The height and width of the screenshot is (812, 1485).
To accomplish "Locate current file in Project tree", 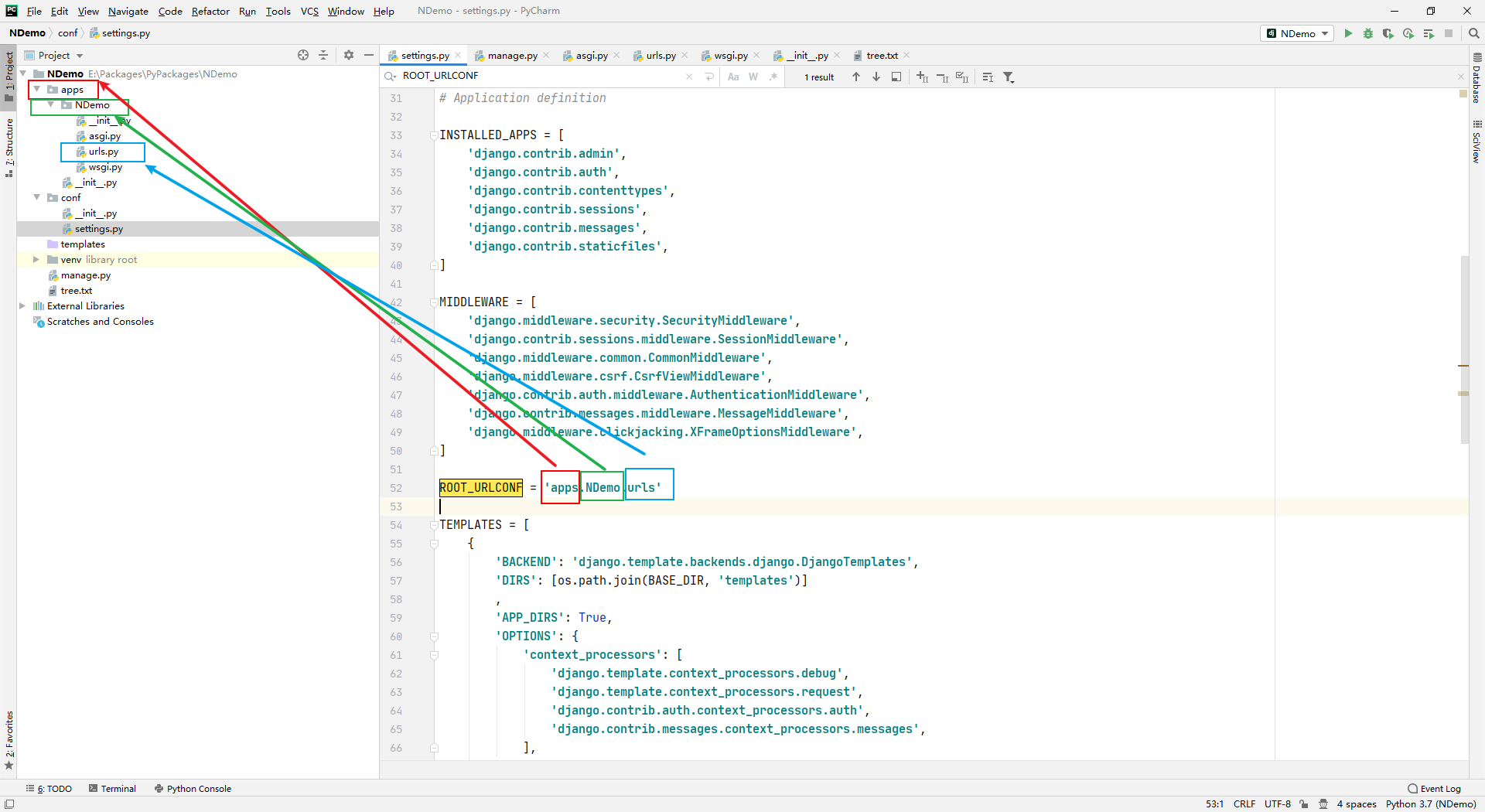I will (303, 55).
